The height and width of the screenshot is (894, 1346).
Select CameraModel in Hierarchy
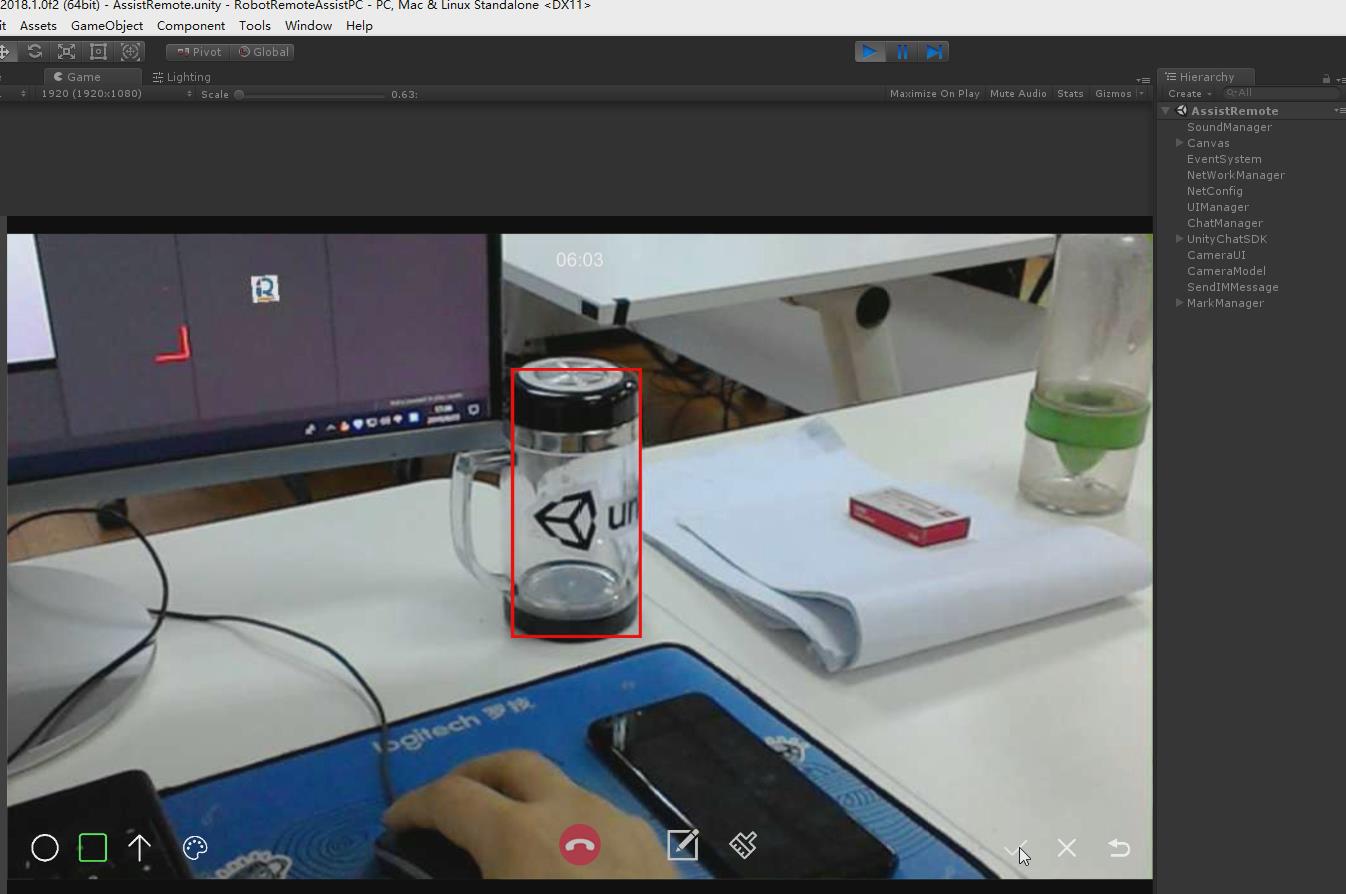[x=1226, y=271]
